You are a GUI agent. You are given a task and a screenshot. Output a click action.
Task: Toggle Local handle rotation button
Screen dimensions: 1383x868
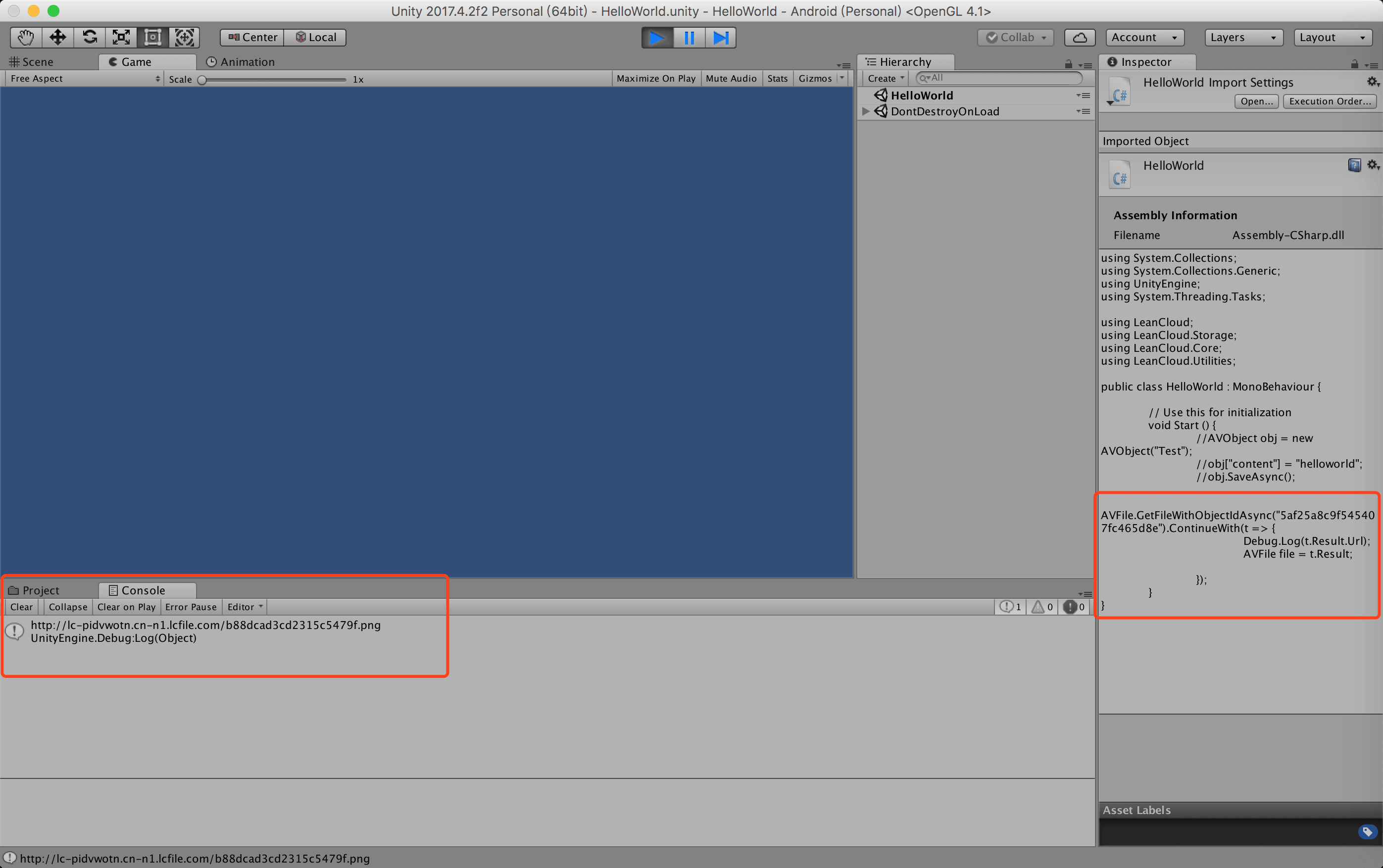tap(315, 37)
